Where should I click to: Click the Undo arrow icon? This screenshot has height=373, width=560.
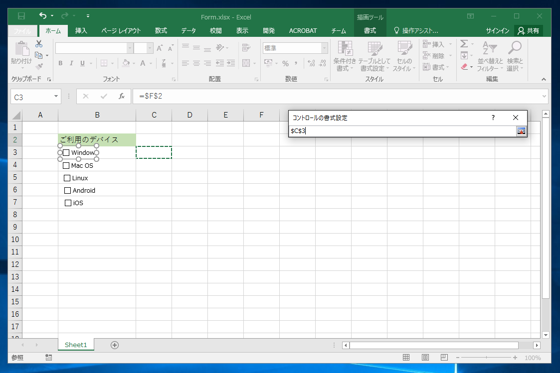(x=43, y=16)
